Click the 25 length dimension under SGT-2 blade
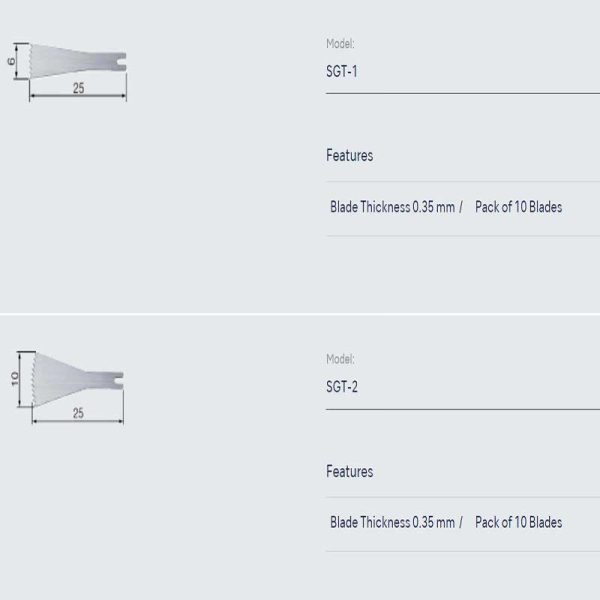600x600 pixels. coord(78,412)
